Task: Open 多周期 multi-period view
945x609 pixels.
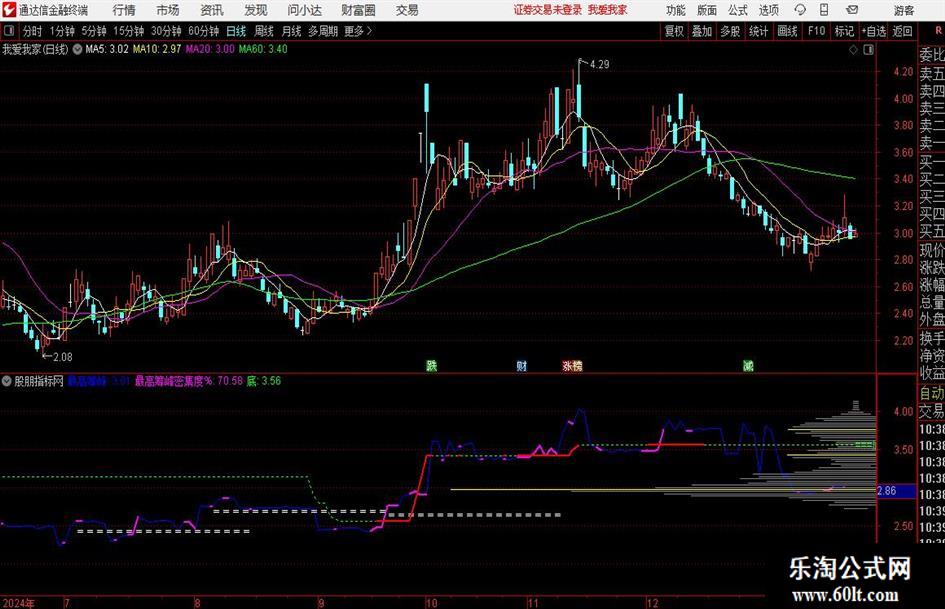Action: 323,31
